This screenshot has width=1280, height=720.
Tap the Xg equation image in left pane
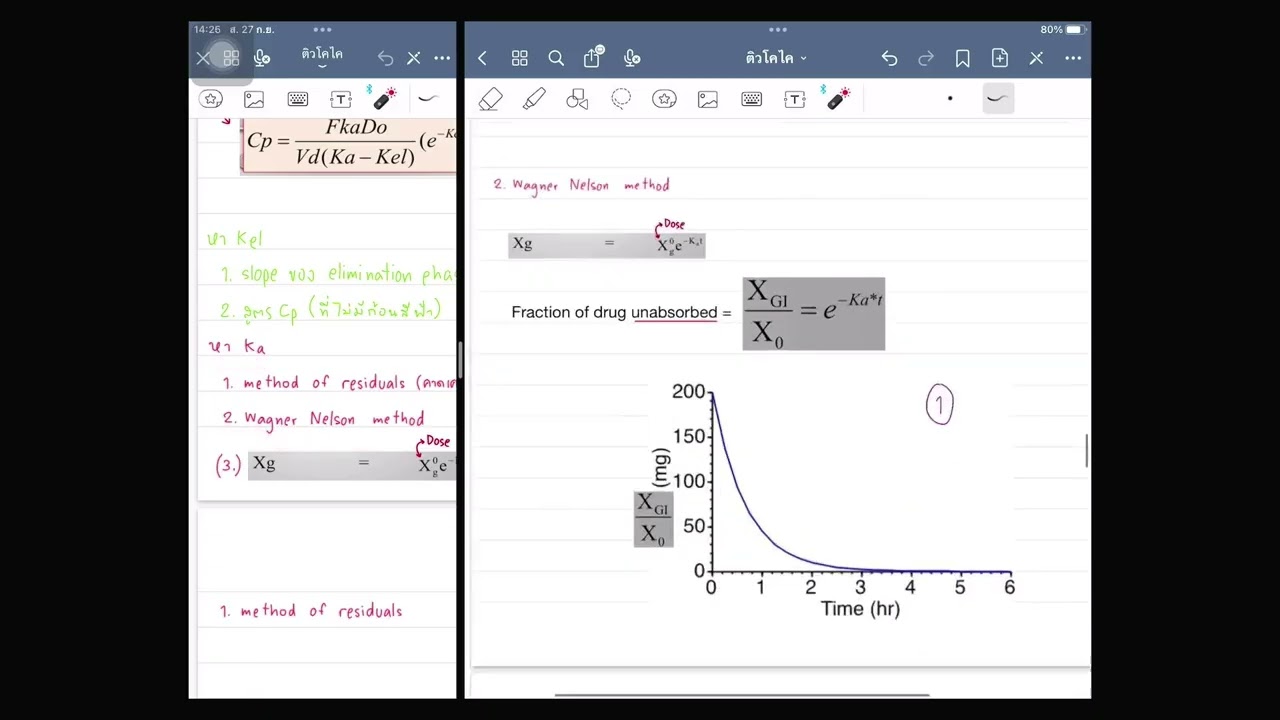[x=352, y=464]
